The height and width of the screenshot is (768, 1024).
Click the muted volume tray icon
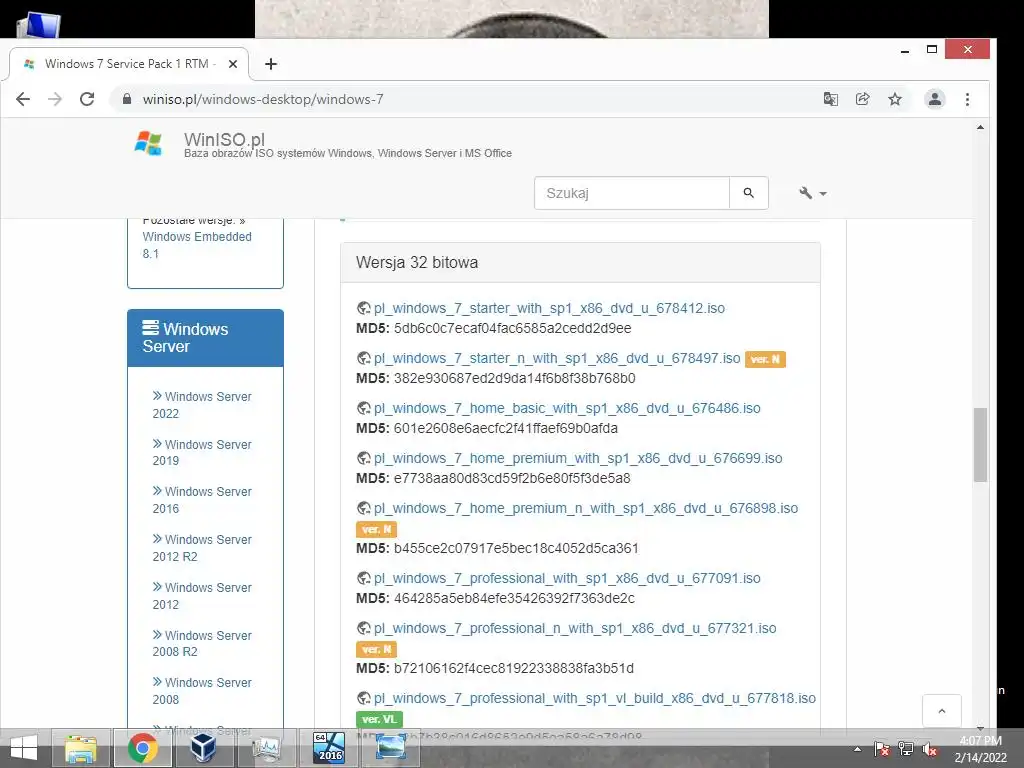[930, 749]
